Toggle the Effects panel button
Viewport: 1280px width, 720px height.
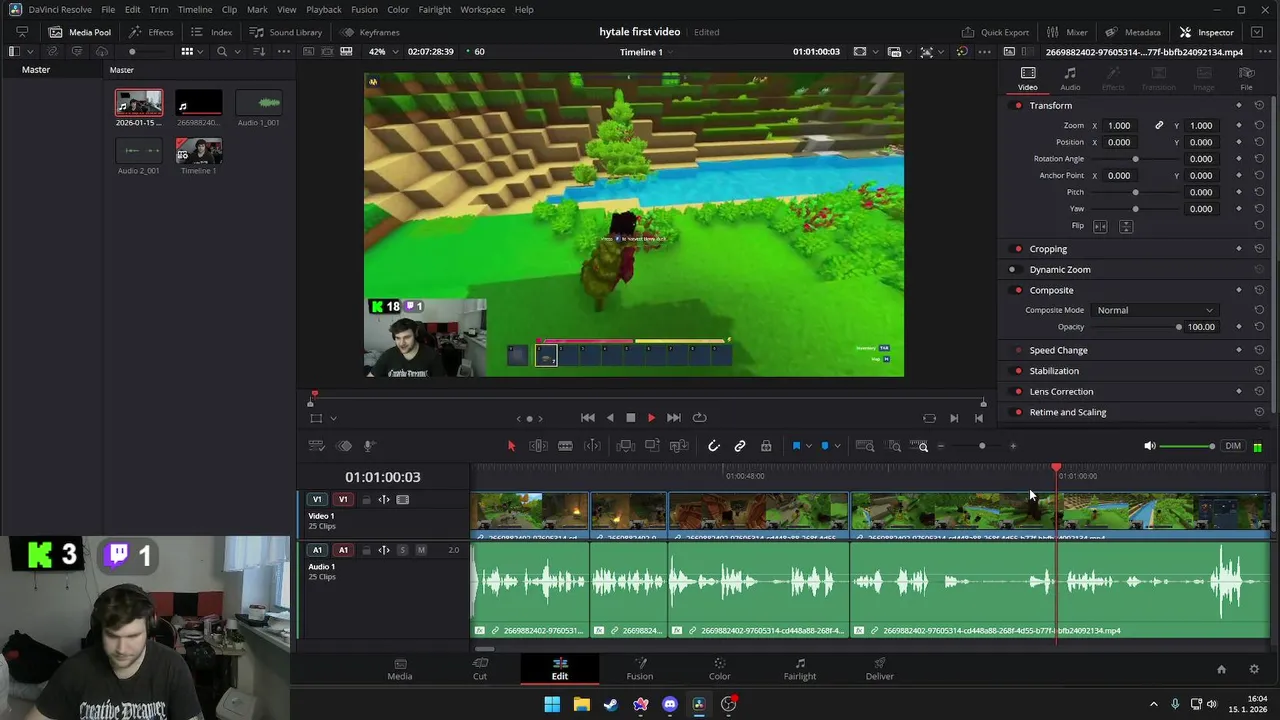pyautogui.click(x=151, y=32)
